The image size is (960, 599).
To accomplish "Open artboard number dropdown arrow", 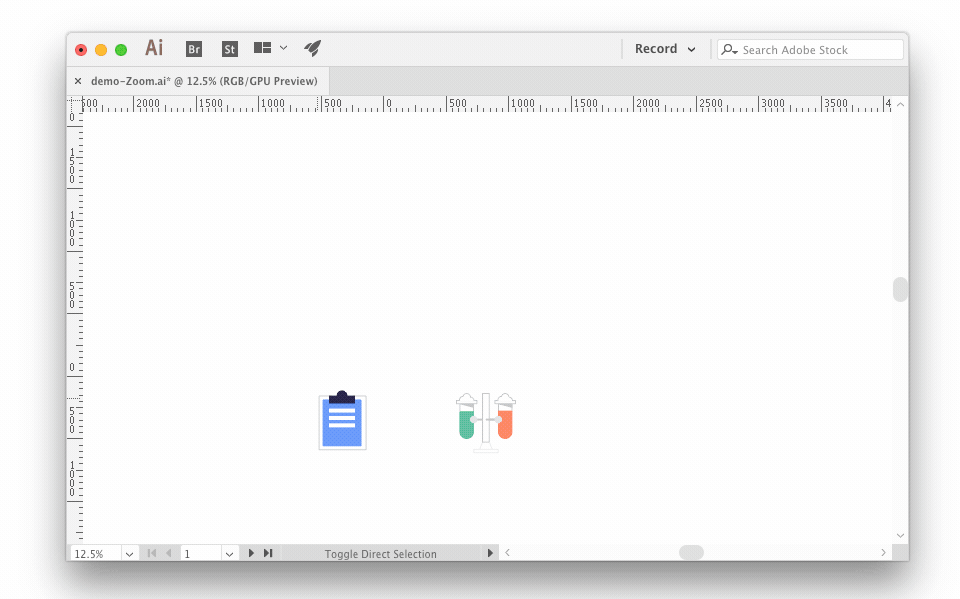I will (229, 553).
